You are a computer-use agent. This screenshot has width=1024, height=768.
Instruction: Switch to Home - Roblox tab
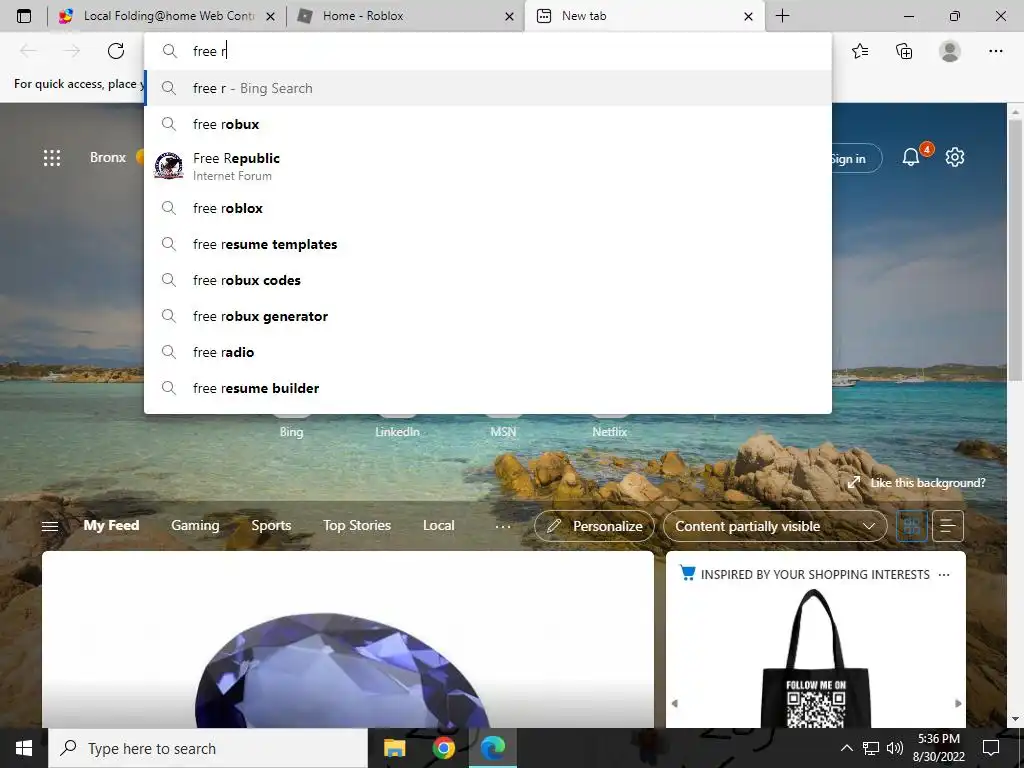405,16
